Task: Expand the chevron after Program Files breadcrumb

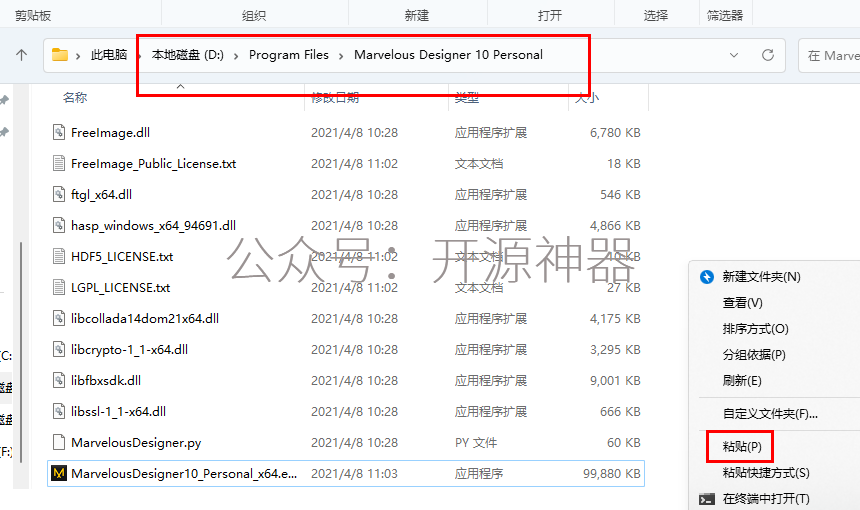Action: pyautogui.click(x=341, y=56)
